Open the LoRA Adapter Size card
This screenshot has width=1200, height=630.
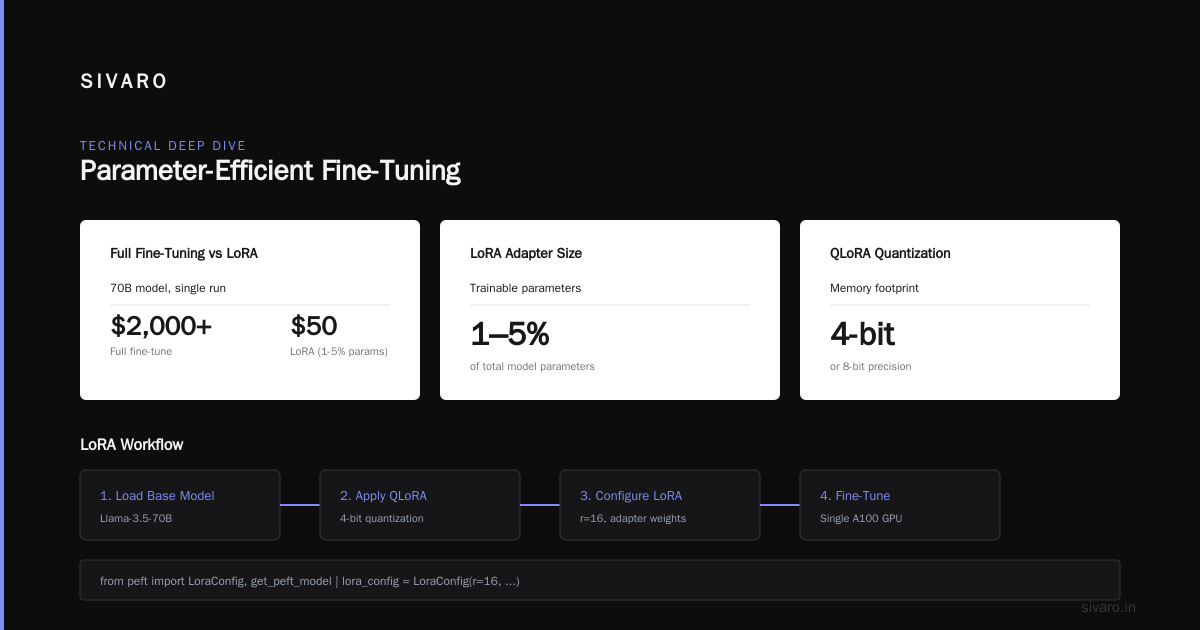pos(610,310)
